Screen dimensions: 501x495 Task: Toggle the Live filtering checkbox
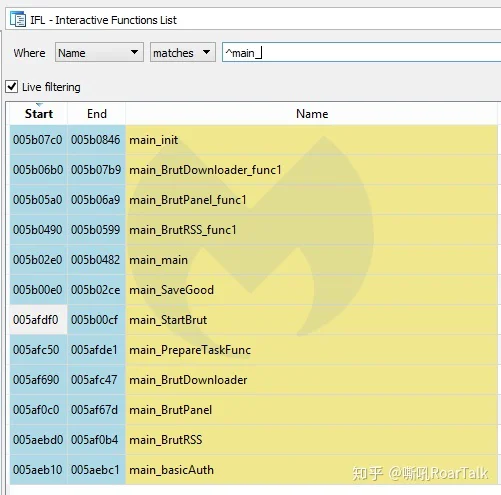point(12,87)
